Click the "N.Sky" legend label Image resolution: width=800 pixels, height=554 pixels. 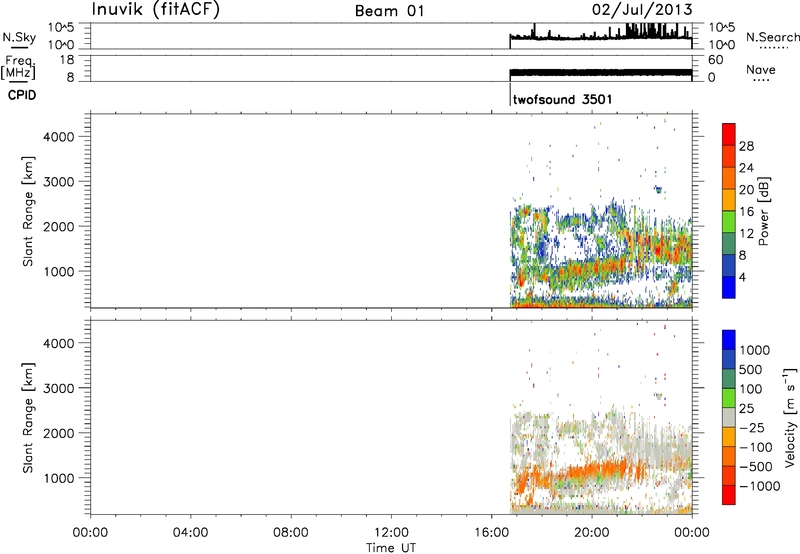tap(19, 37)
